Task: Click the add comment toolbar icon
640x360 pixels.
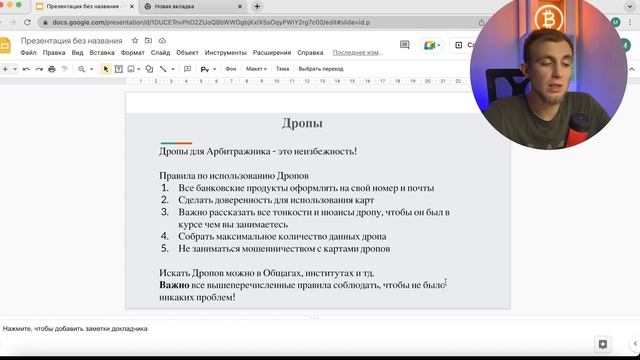Action: [x=187, y=69]
